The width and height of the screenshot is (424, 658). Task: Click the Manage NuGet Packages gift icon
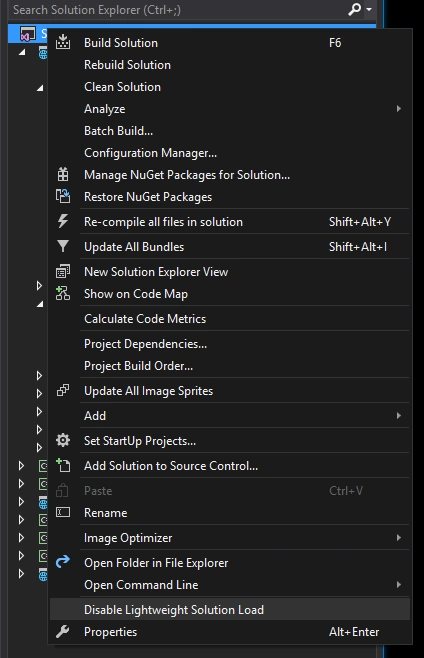coord(63,175)
